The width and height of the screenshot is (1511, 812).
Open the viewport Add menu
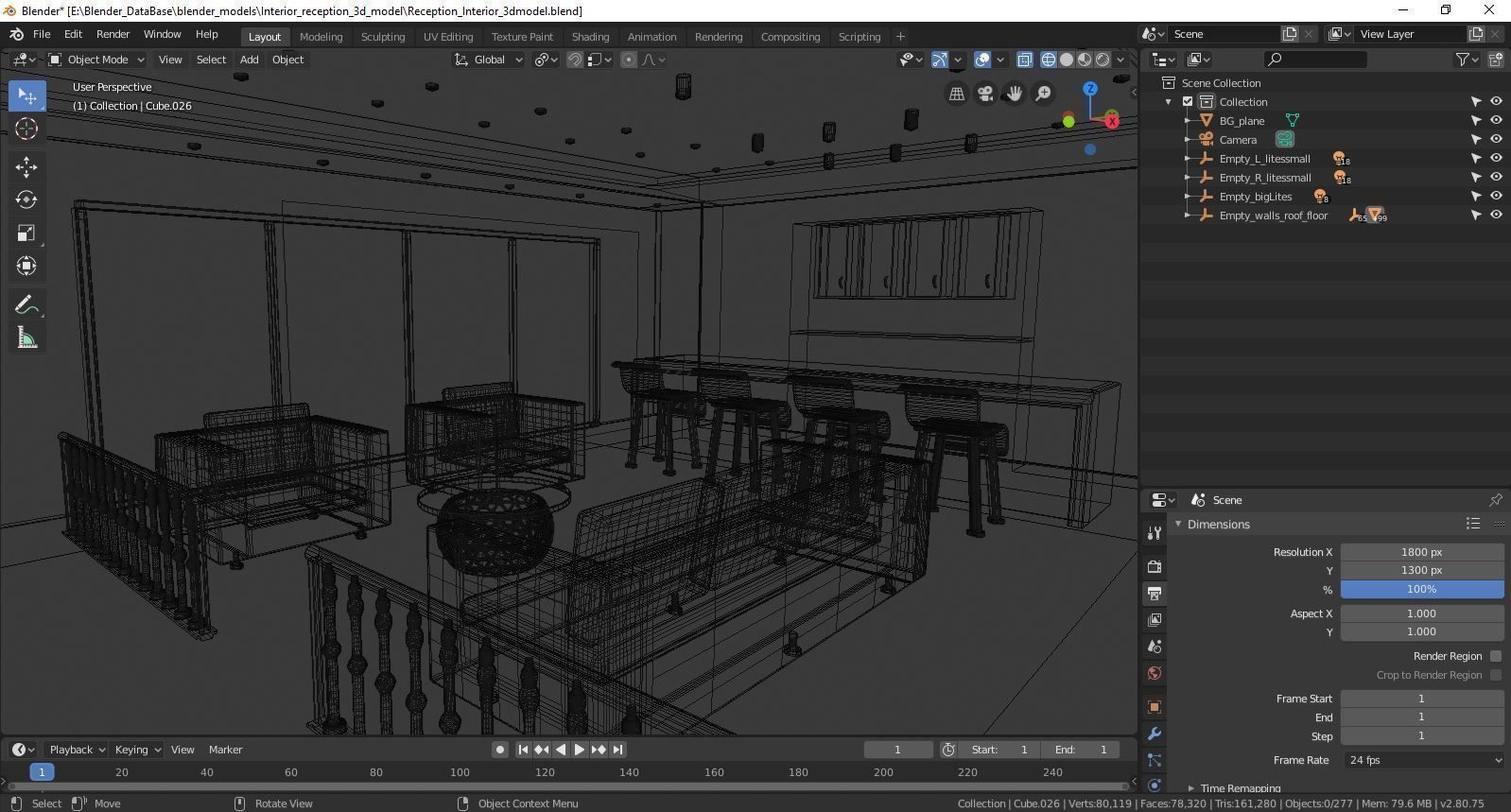point(249,60)
